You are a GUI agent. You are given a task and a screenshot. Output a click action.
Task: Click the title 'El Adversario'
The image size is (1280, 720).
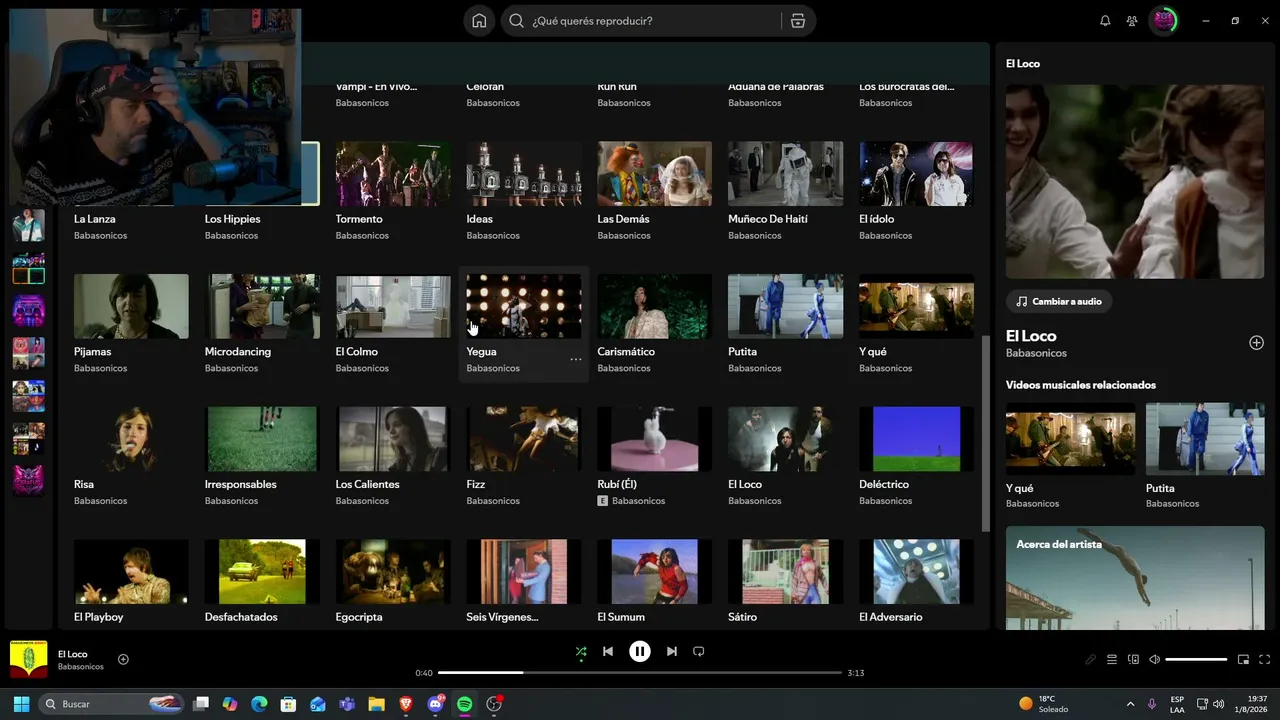click(891, 617)
